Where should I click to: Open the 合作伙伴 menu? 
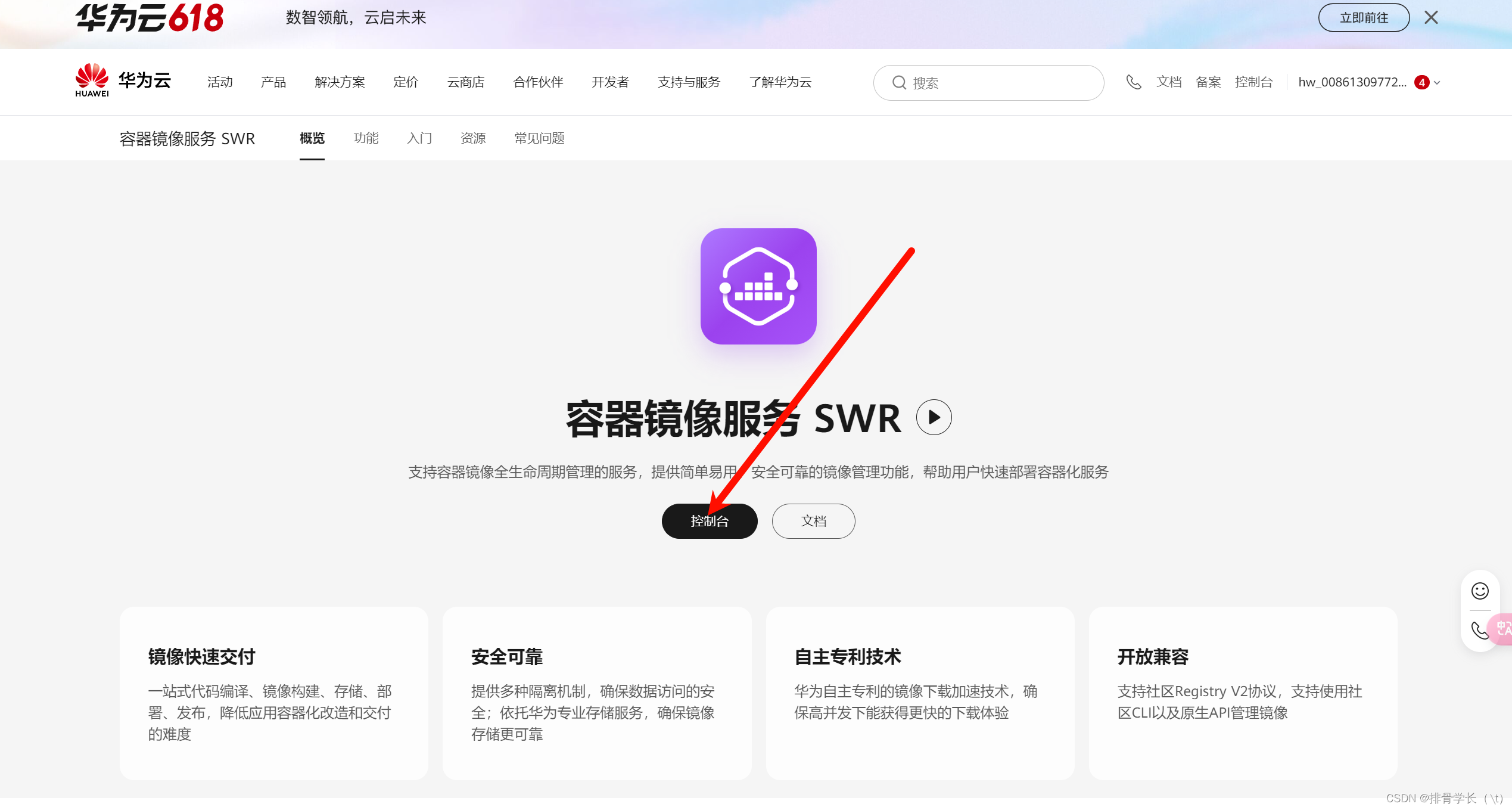coord(538,82)
